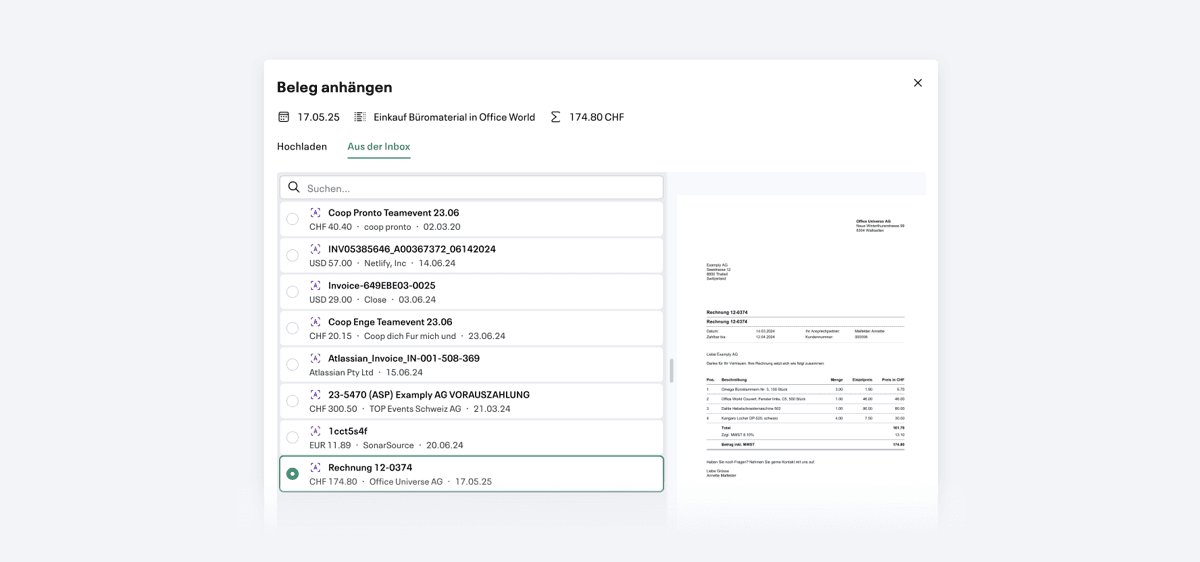Click the inbox list scrollbar handle
Viewport: 1200px width, 562px height.
671,370
